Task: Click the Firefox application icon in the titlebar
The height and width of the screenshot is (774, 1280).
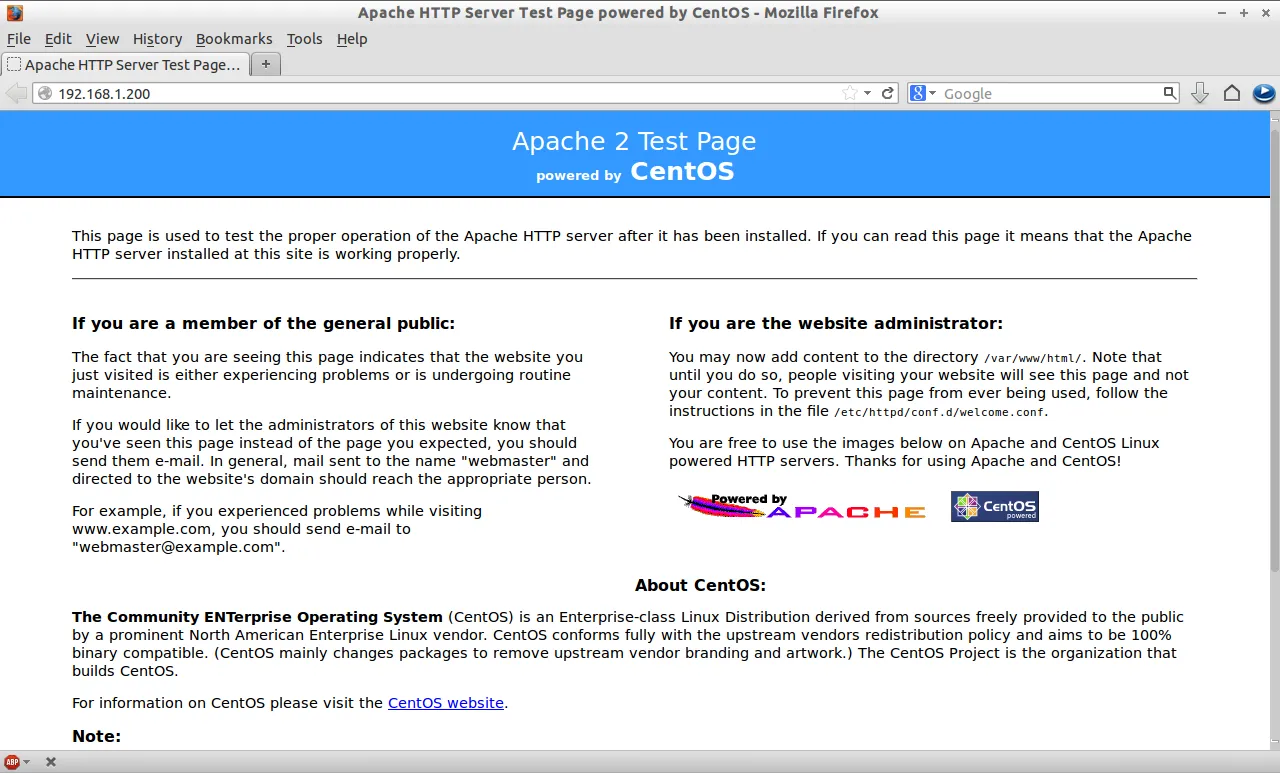Action: coord(13,12)
